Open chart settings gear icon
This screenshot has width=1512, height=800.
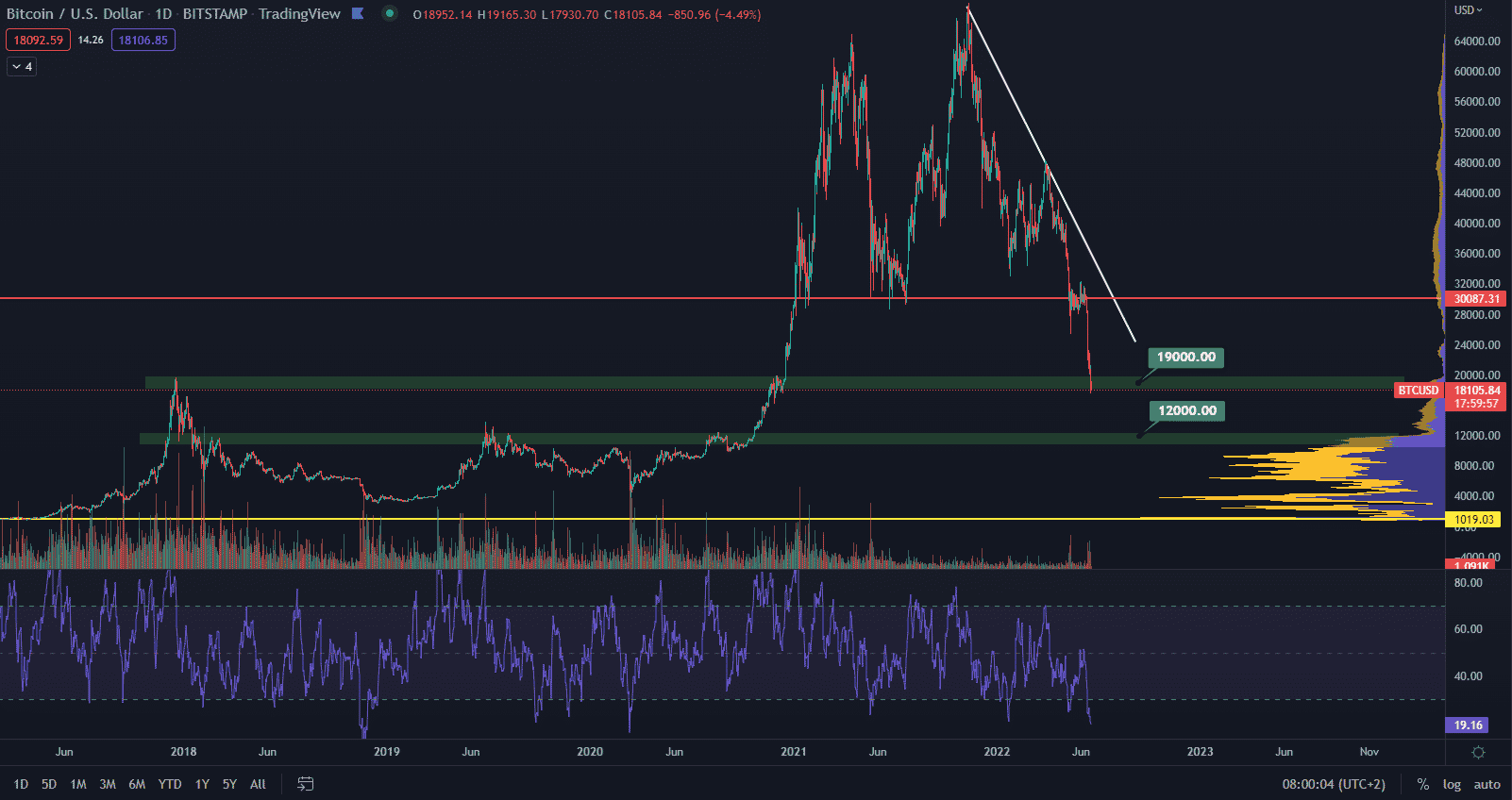coord(1478,752)
